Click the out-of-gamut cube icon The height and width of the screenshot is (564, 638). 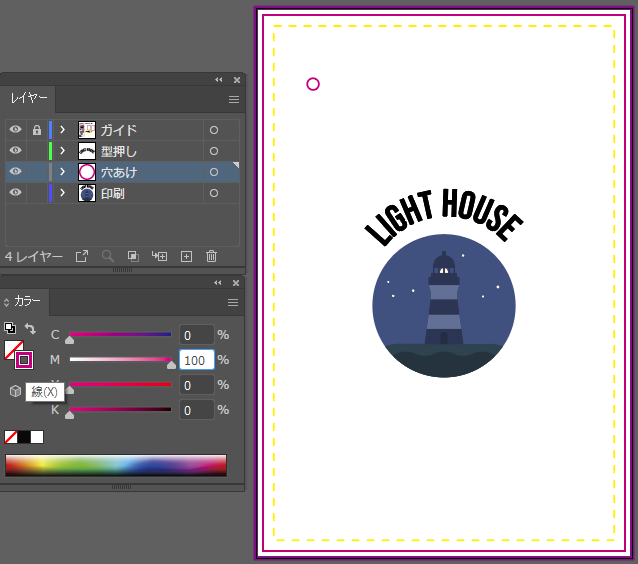[15, 391]
